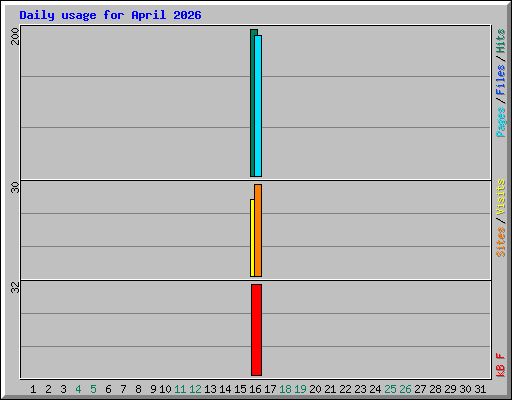Click the cyan Pages bar
The width and height of the screenshot is (512, 400).
tap(258, 106)
